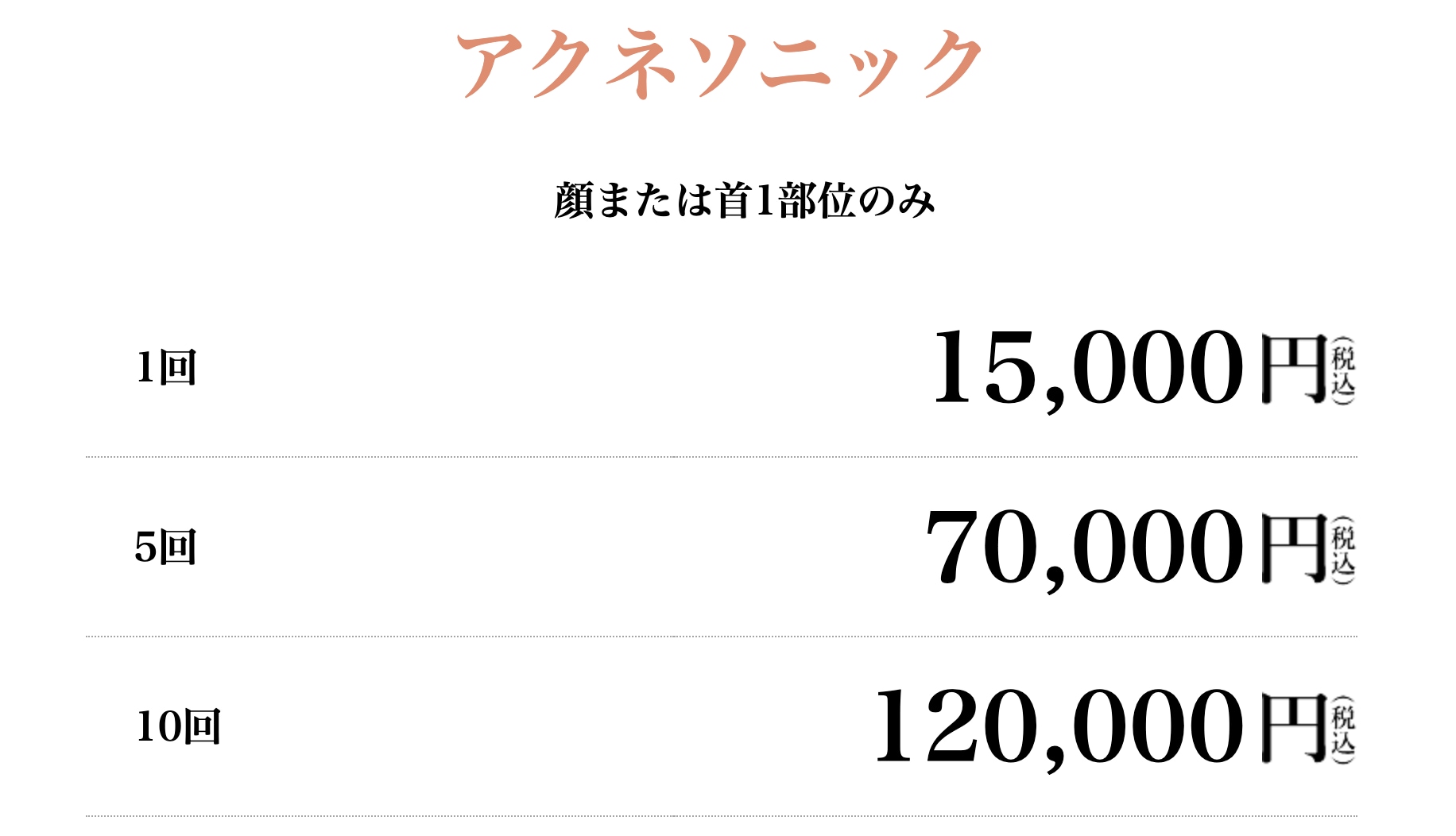Click the 70,000 price figure

[1084, 548]
